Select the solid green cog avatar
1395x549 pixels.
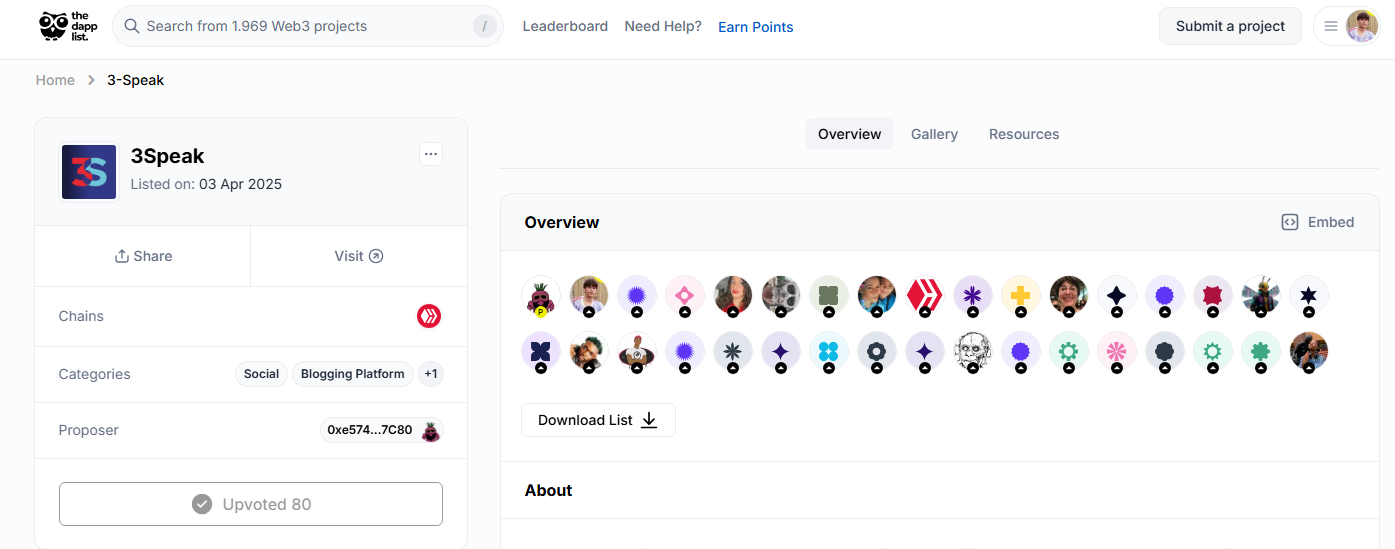click(x=1261, y=352)
